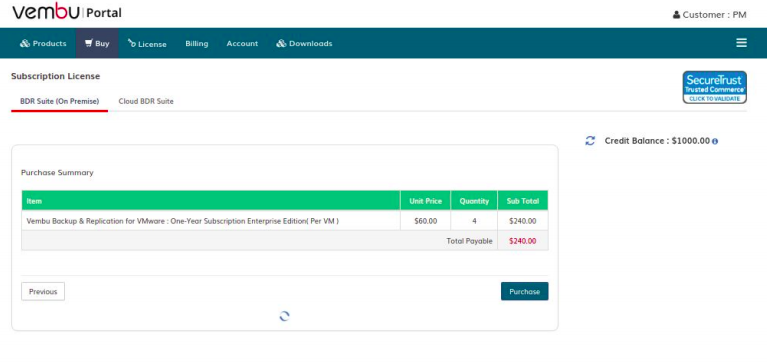The height and width of the screenshot is (362, 767).
Task: Click the SecureTrust Trusted Commerce badge
Action: [715, 87]
